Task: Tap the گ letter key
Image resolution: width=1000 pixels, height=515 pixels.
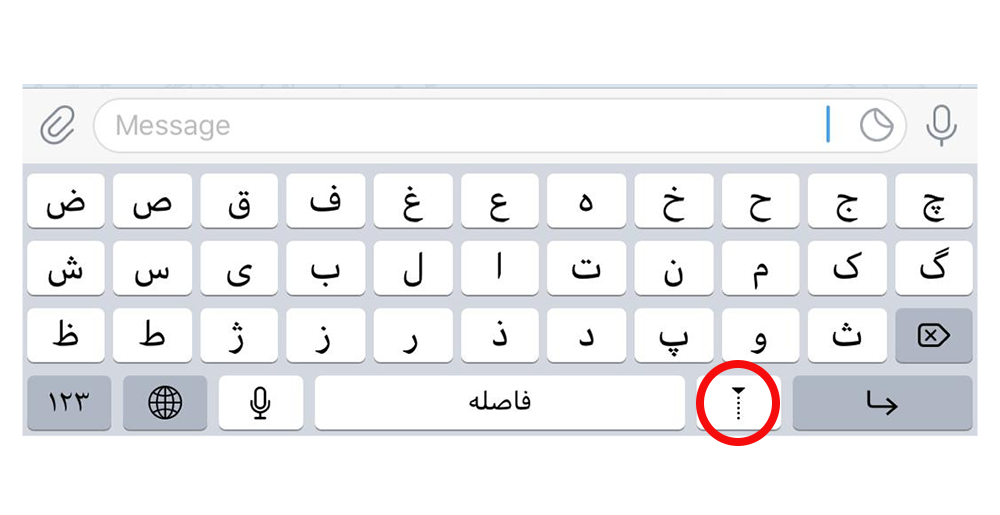Action: [x=934, y=268]
